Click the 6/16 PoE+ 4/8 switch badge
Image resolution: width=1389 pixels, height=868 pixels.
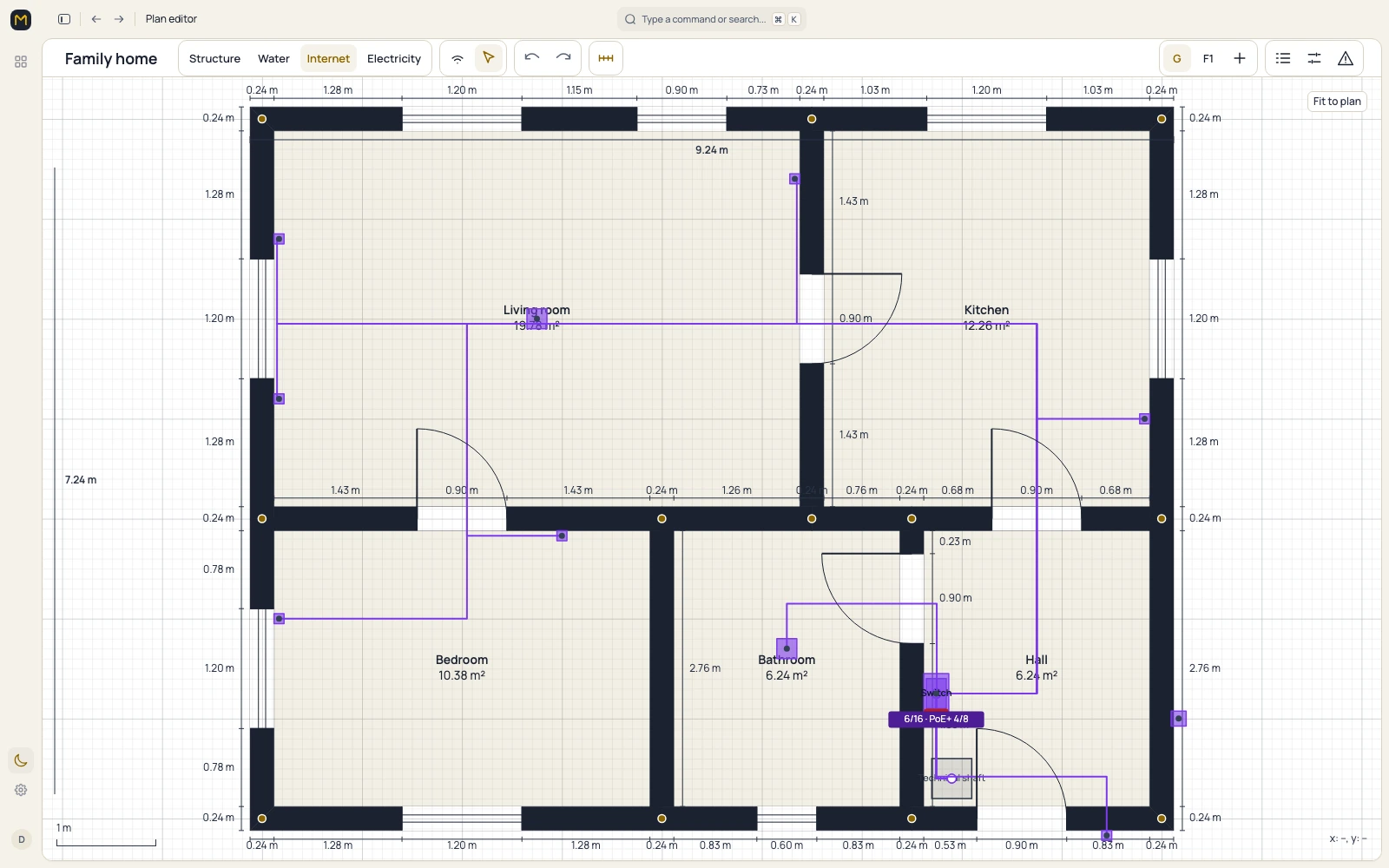click(936, 719)
